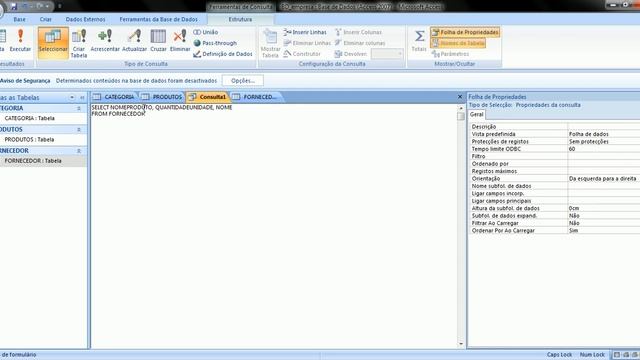Collapse the PRODUTOS group
Screen dimensions: 640x360
[79, 130]
